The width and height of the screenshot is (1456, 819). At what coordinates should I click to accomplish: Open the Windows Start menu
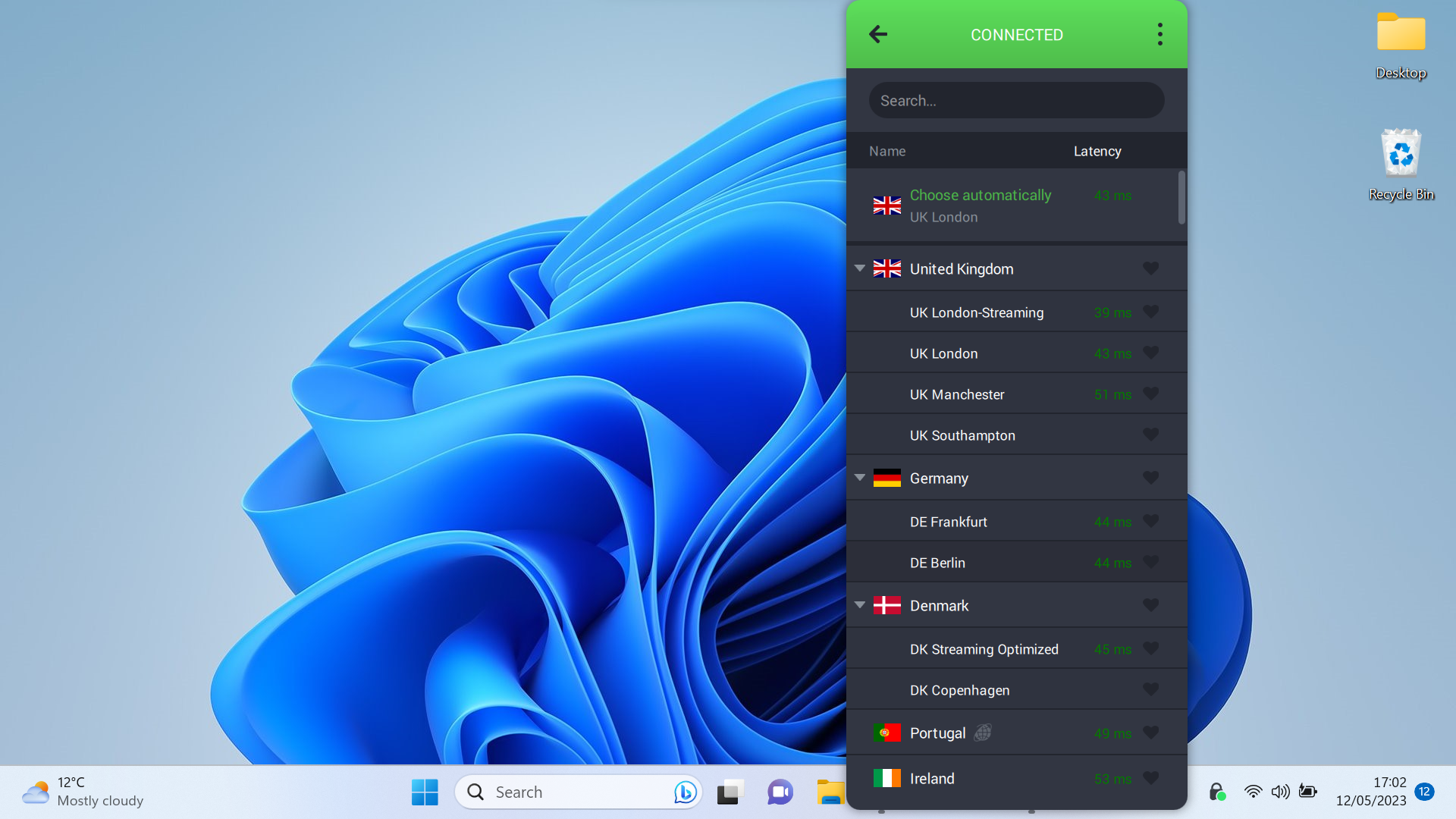425,792
